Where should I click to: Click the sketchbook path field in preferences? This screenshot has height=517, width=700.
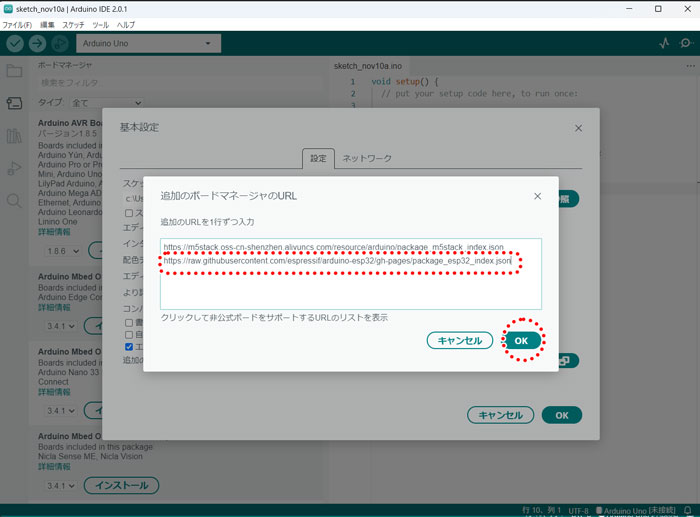click(x=133, y=198)
